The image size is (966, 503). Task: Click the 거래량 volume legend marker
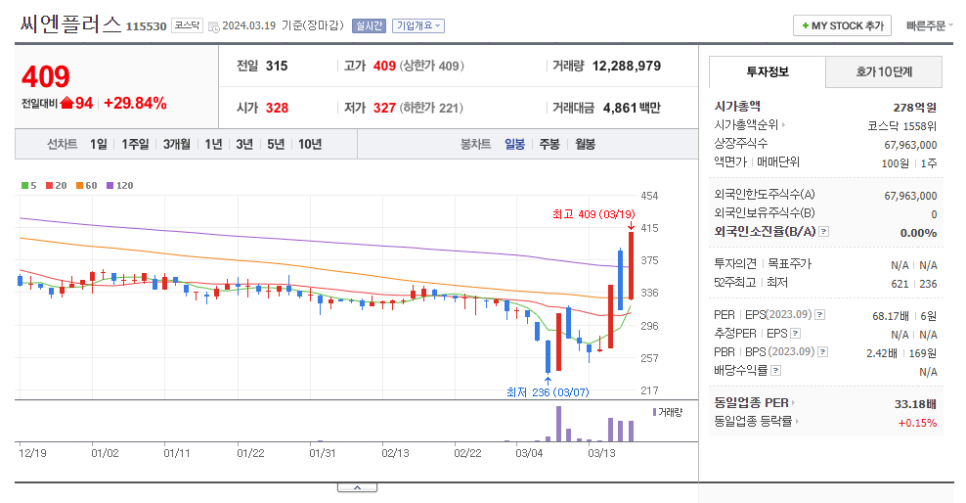click(x=667, y=412)
